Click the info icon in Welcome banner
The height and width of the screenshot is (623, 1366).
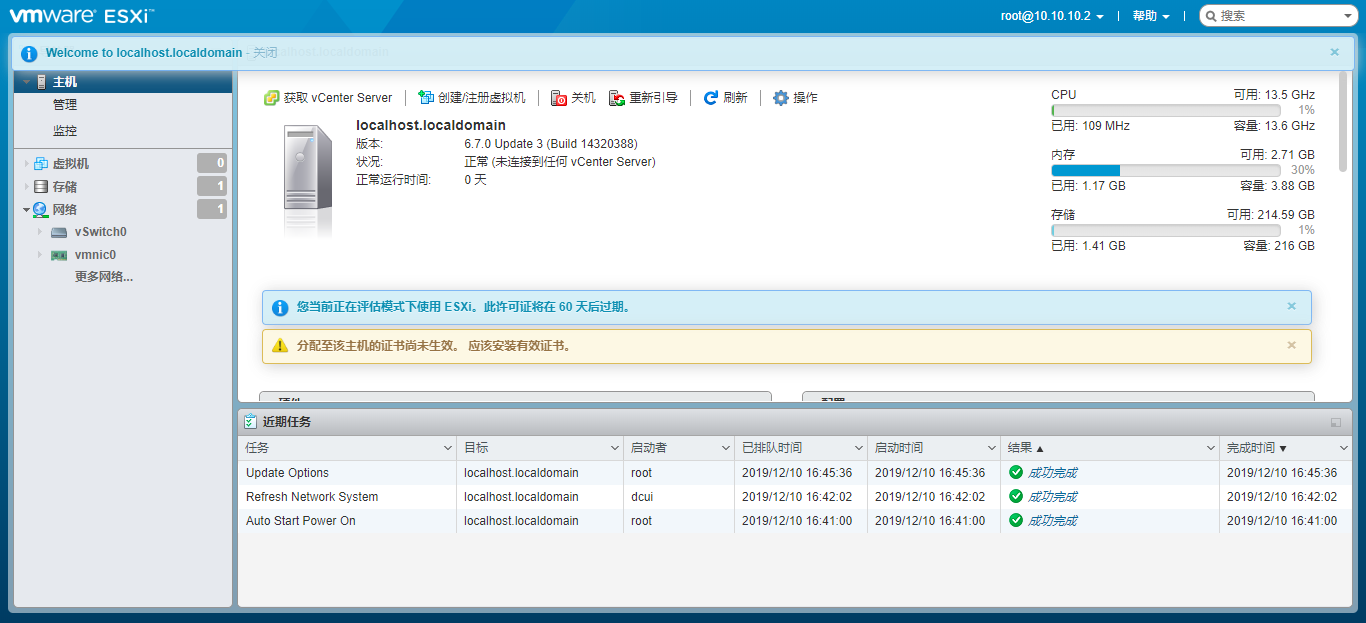click(x=29, y=53)
